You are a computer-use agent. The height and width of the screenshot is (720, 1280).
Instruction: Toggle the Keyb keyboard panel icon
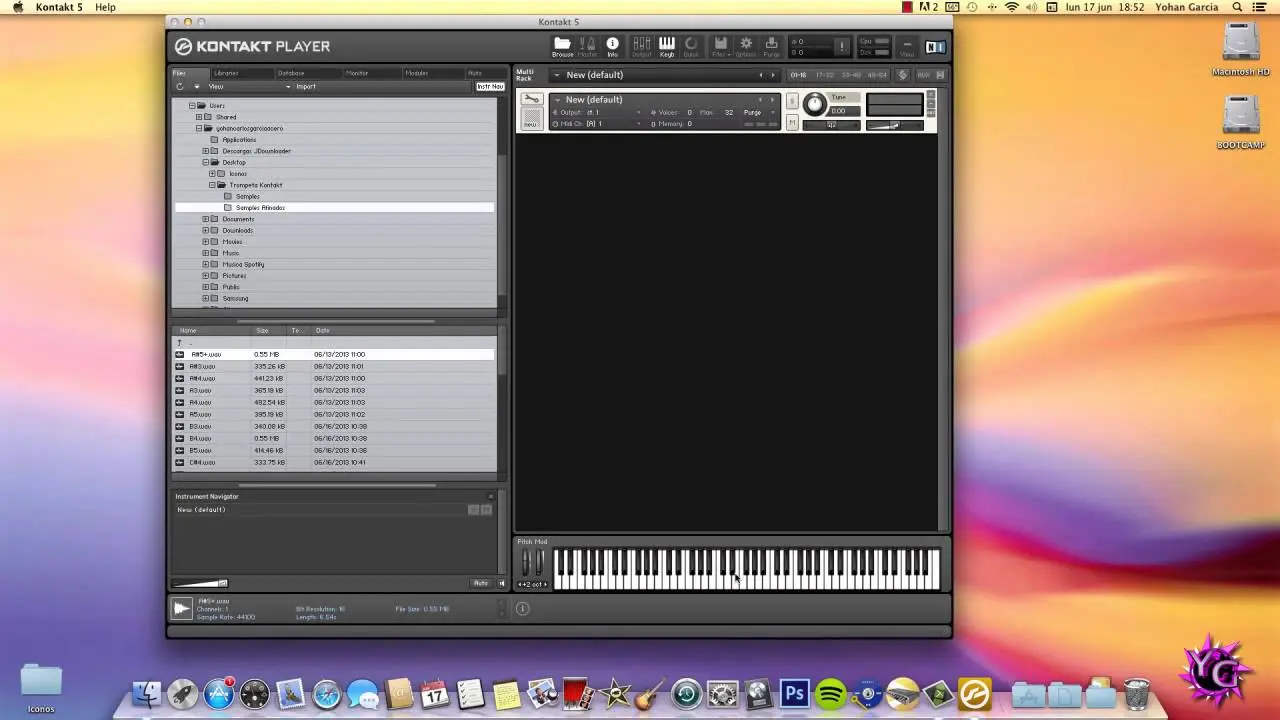click(666, 46)
